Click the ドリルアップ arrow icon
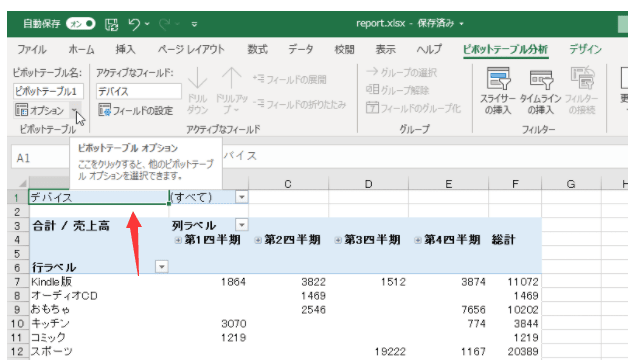The width and height of the screenshot is (633, 361). click(231, 78)
